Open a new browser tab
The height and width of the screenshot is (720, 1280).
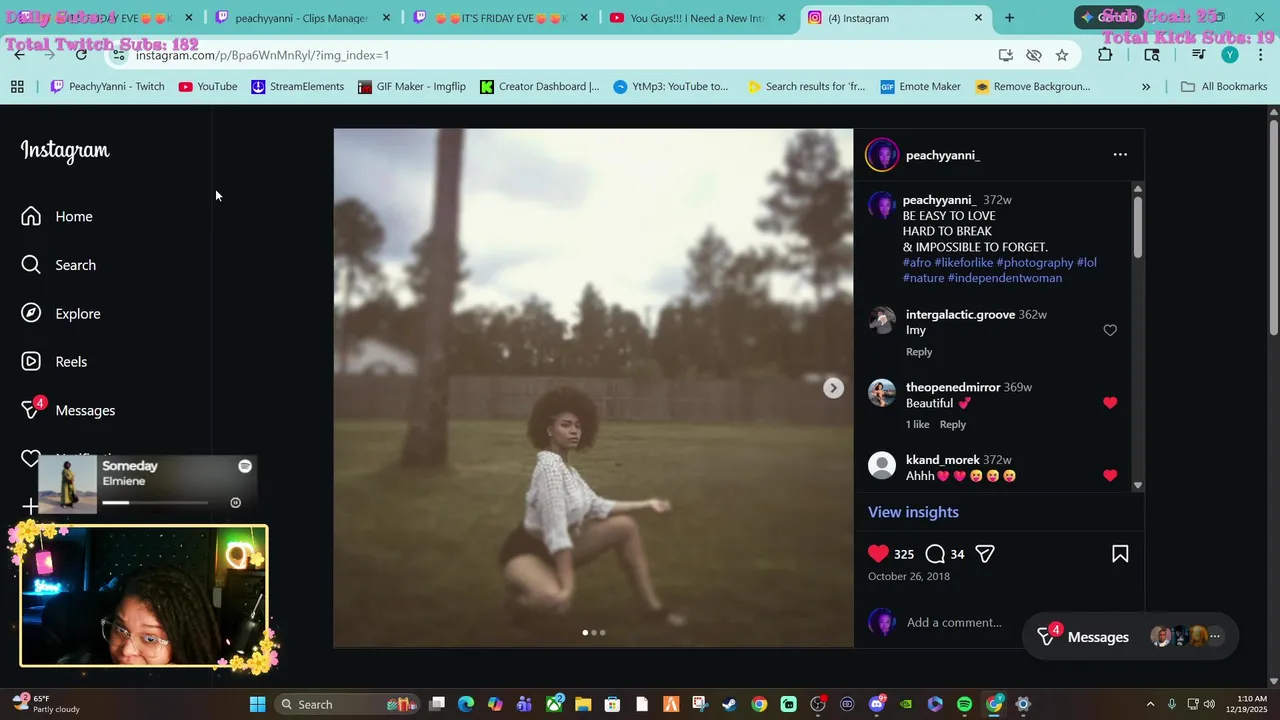(x=1009, y=18)
